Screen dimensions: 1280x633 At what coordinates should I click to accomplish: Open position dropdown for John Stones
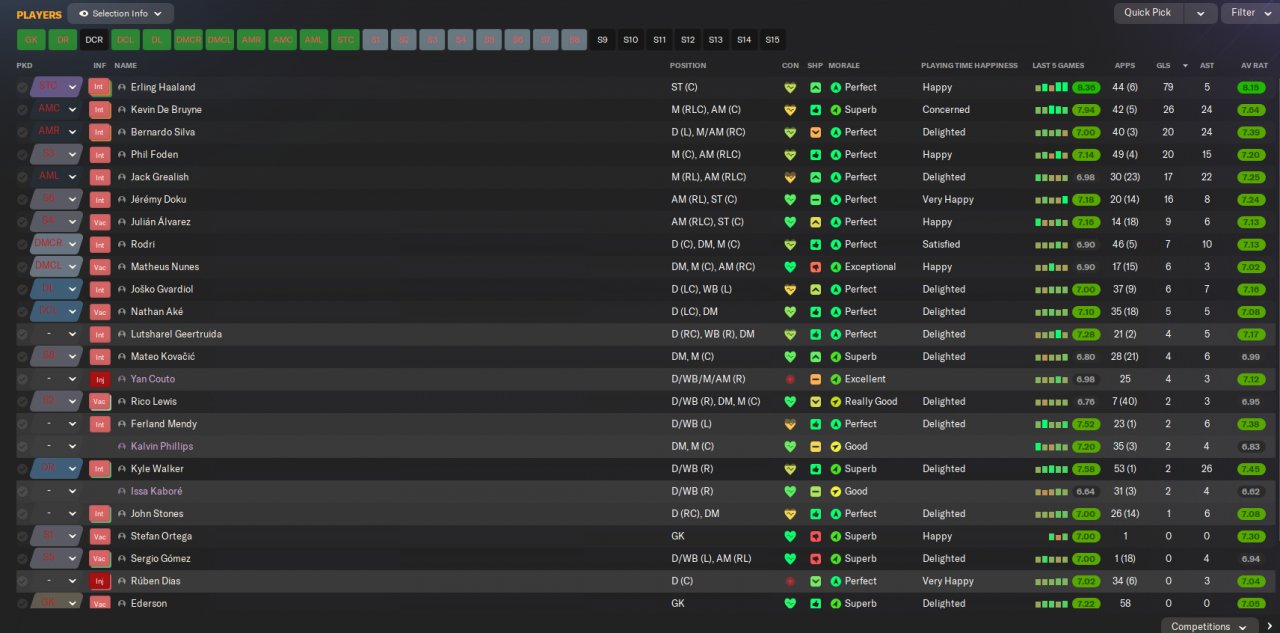pyautogui.click(x=72, y=514)
